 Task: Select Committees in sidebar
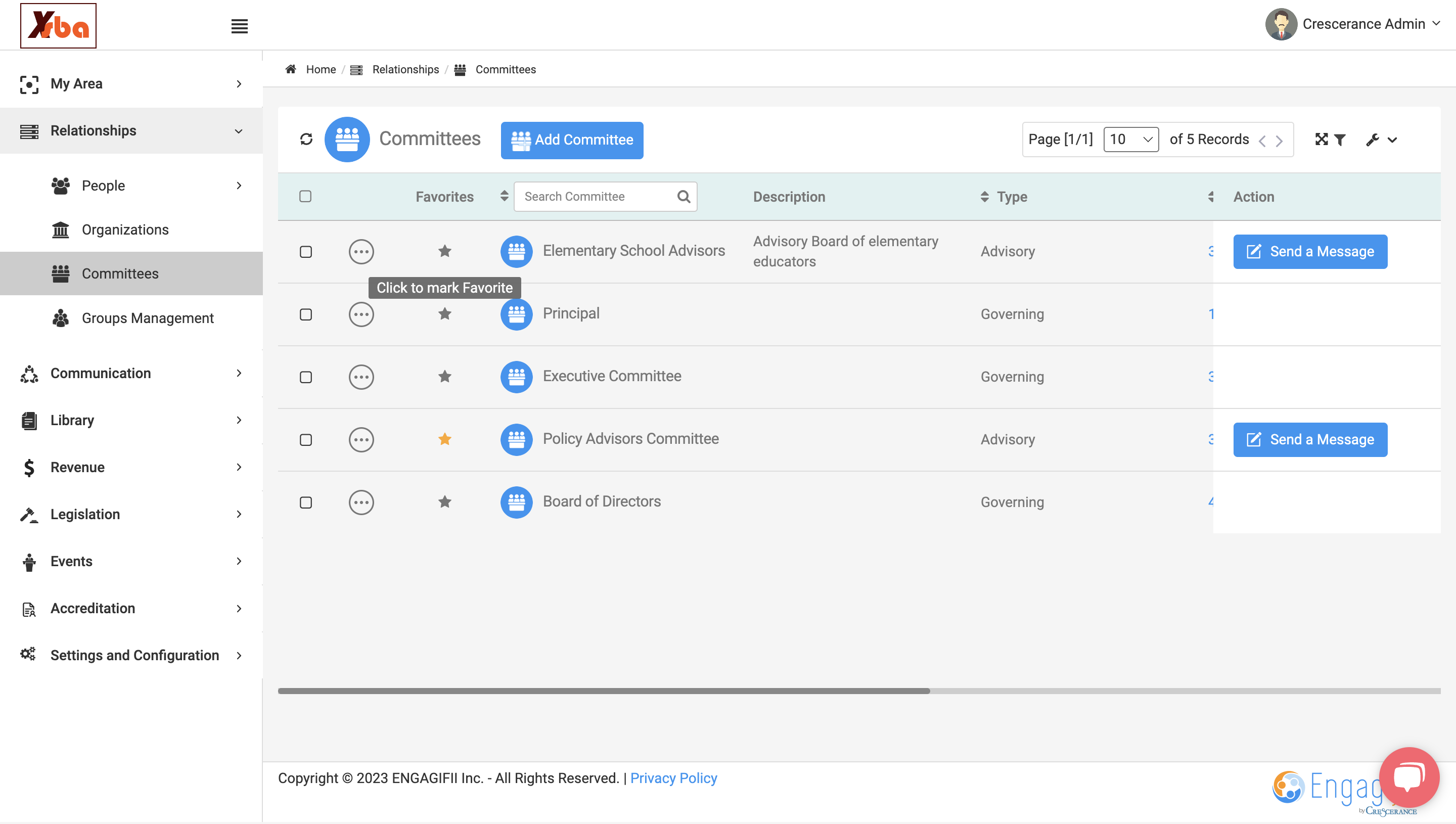[131, 273]
